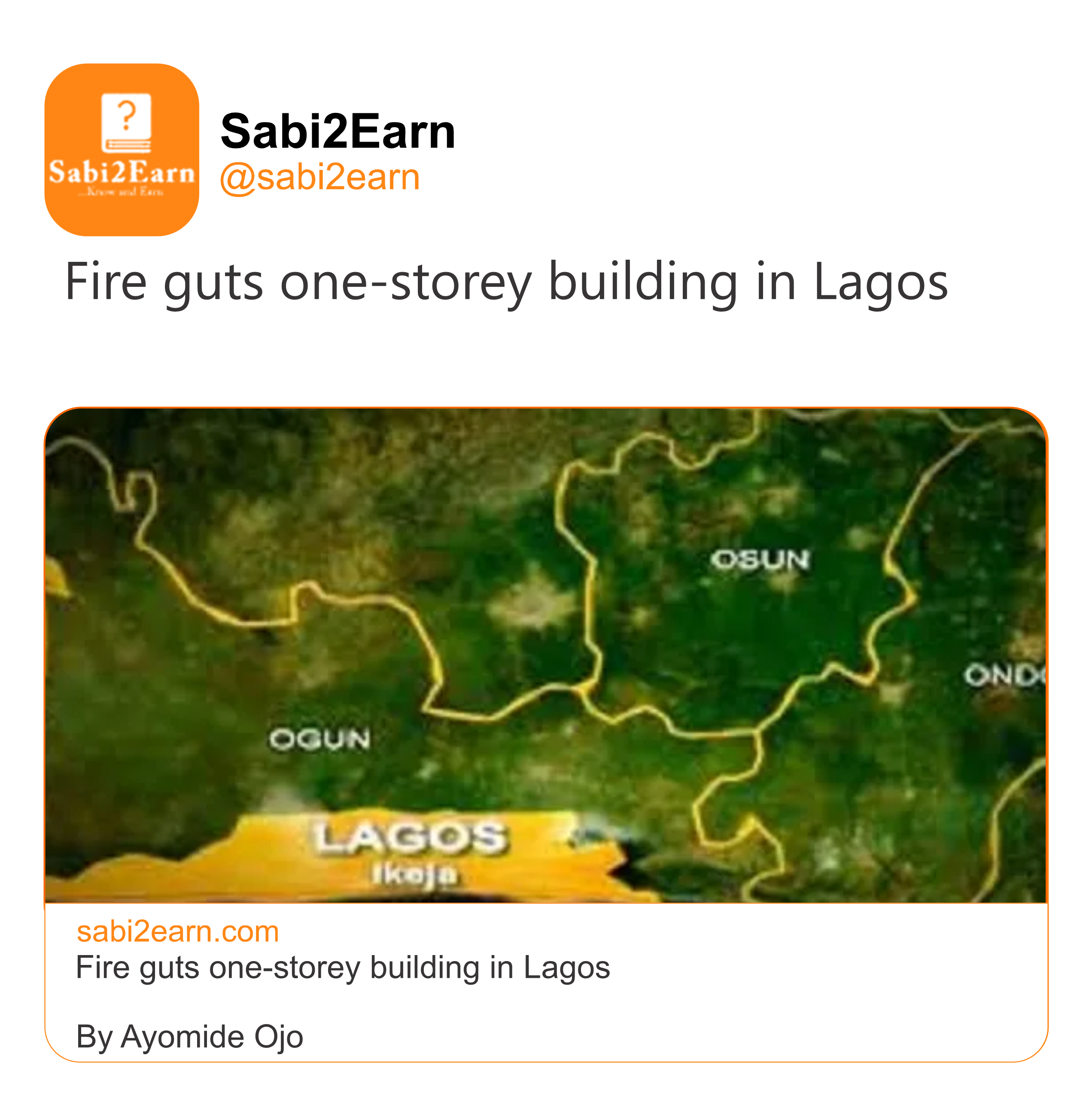The height and width of the screenshot is (1101, 1092).
Task: Click the author name Ayomide Ojo
Action: coord(212,1036)
